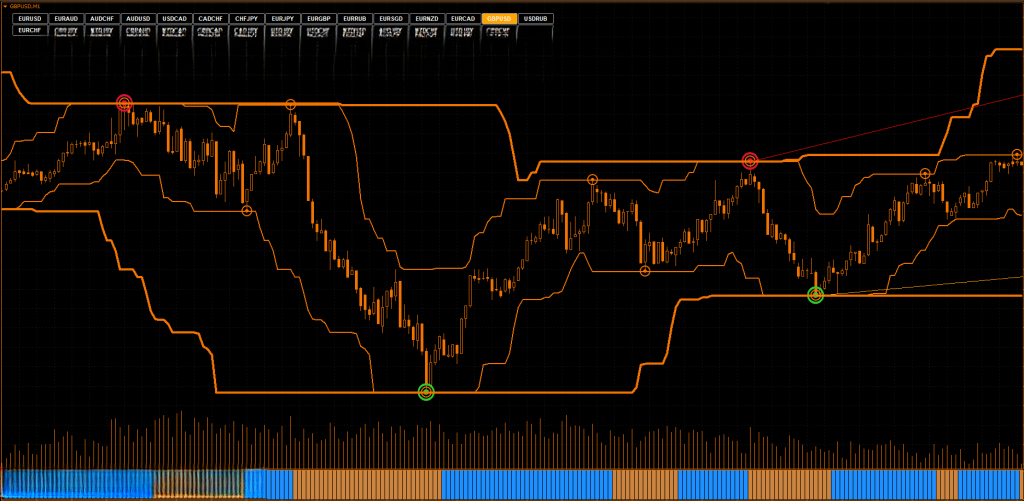This screenshot has height=501, width=1024.
Task: Switch to the USDRUB tab
Action: 536,19
